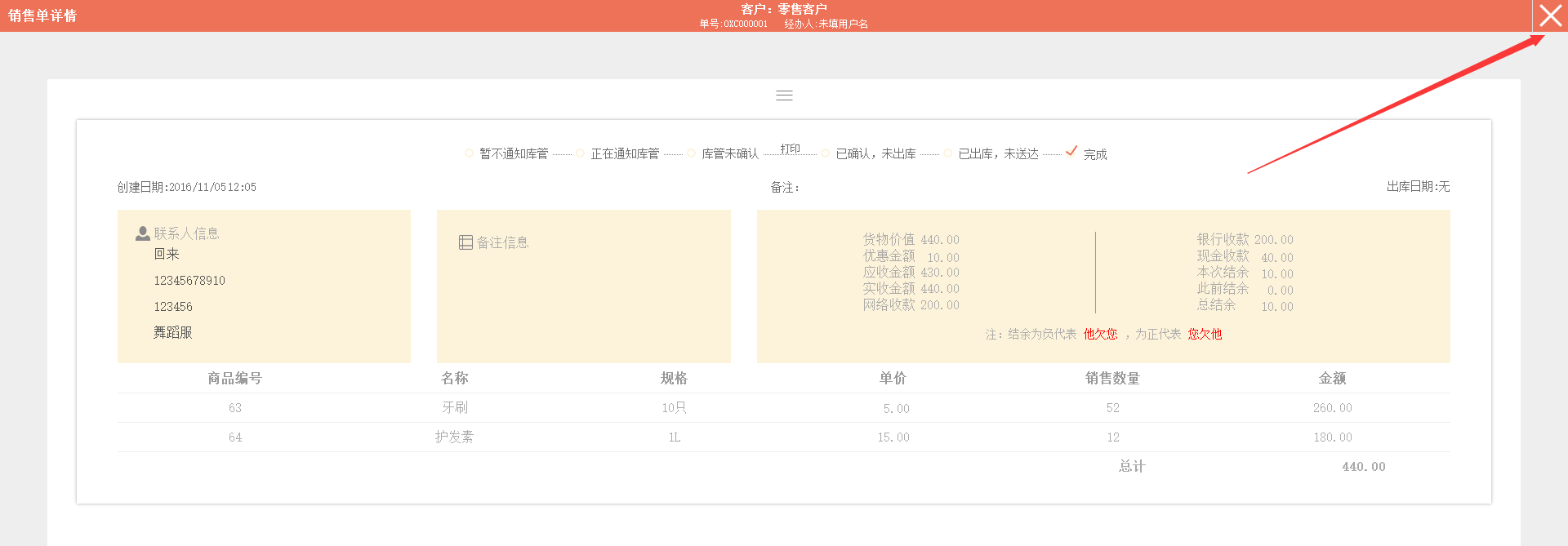The height and width of the screenshot is (546, 1568).
Task: Click the 金额 column header
Action: (x=1332, y=378)
